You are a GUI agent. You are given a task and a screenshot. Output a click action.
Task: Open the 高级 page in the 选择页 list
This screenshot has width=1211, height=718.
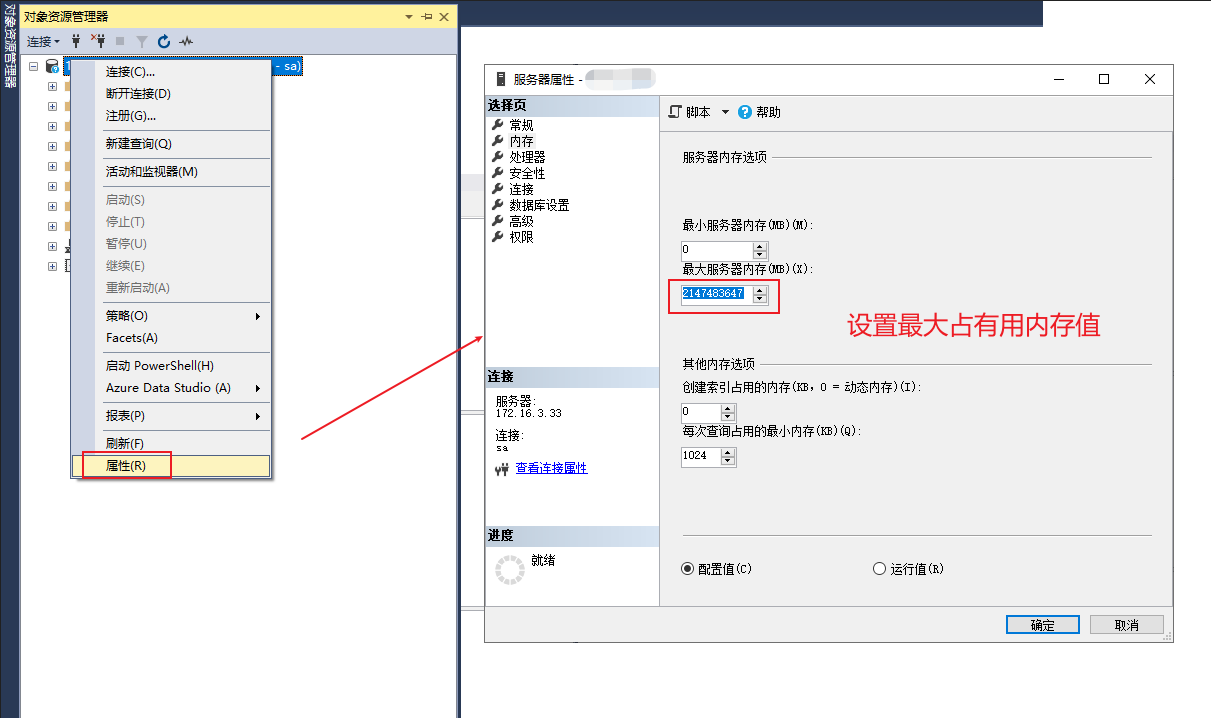point(521,221)
